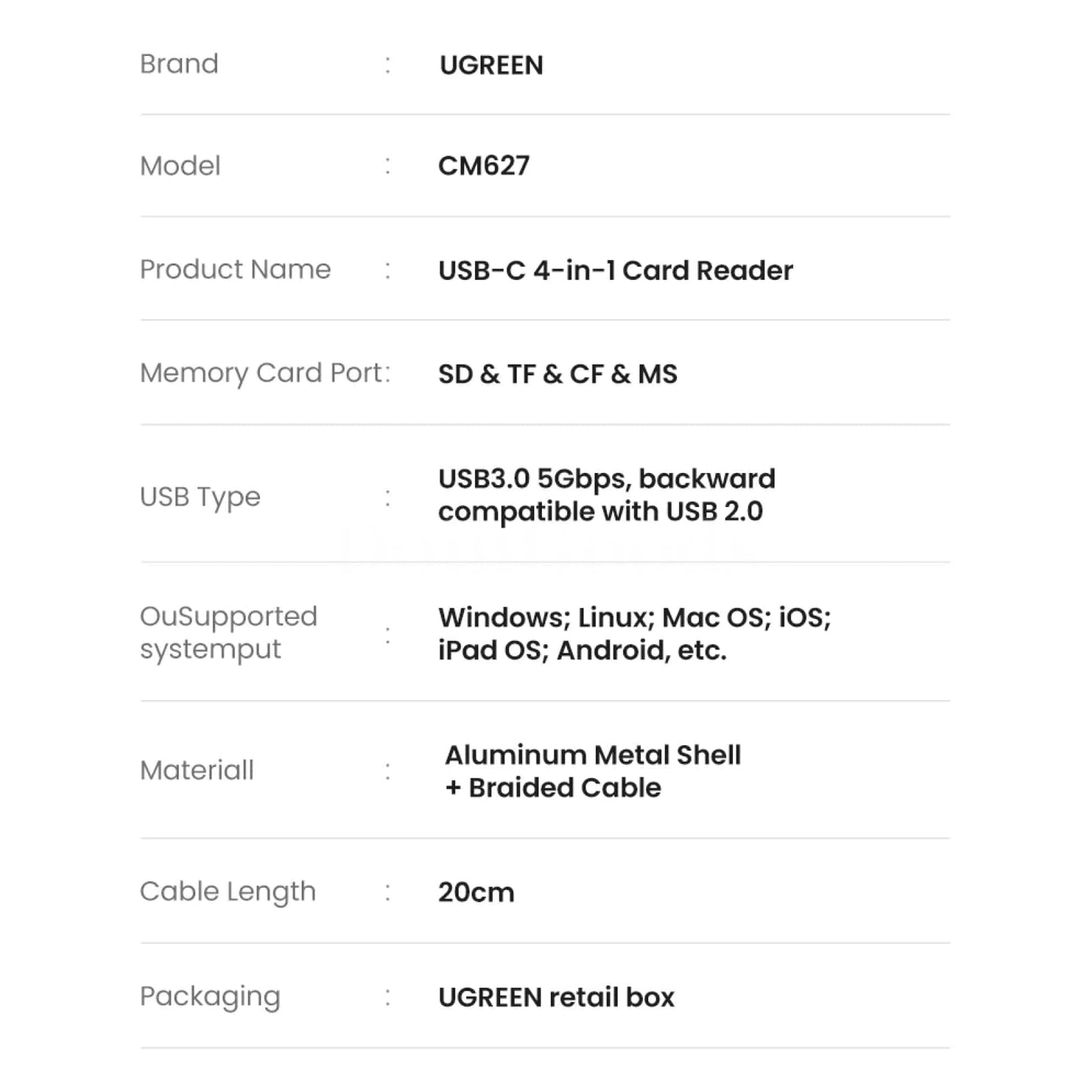Click the 'USB Type' label
The width and height of the screenshot is (1092, 1092).
point(200,497)
